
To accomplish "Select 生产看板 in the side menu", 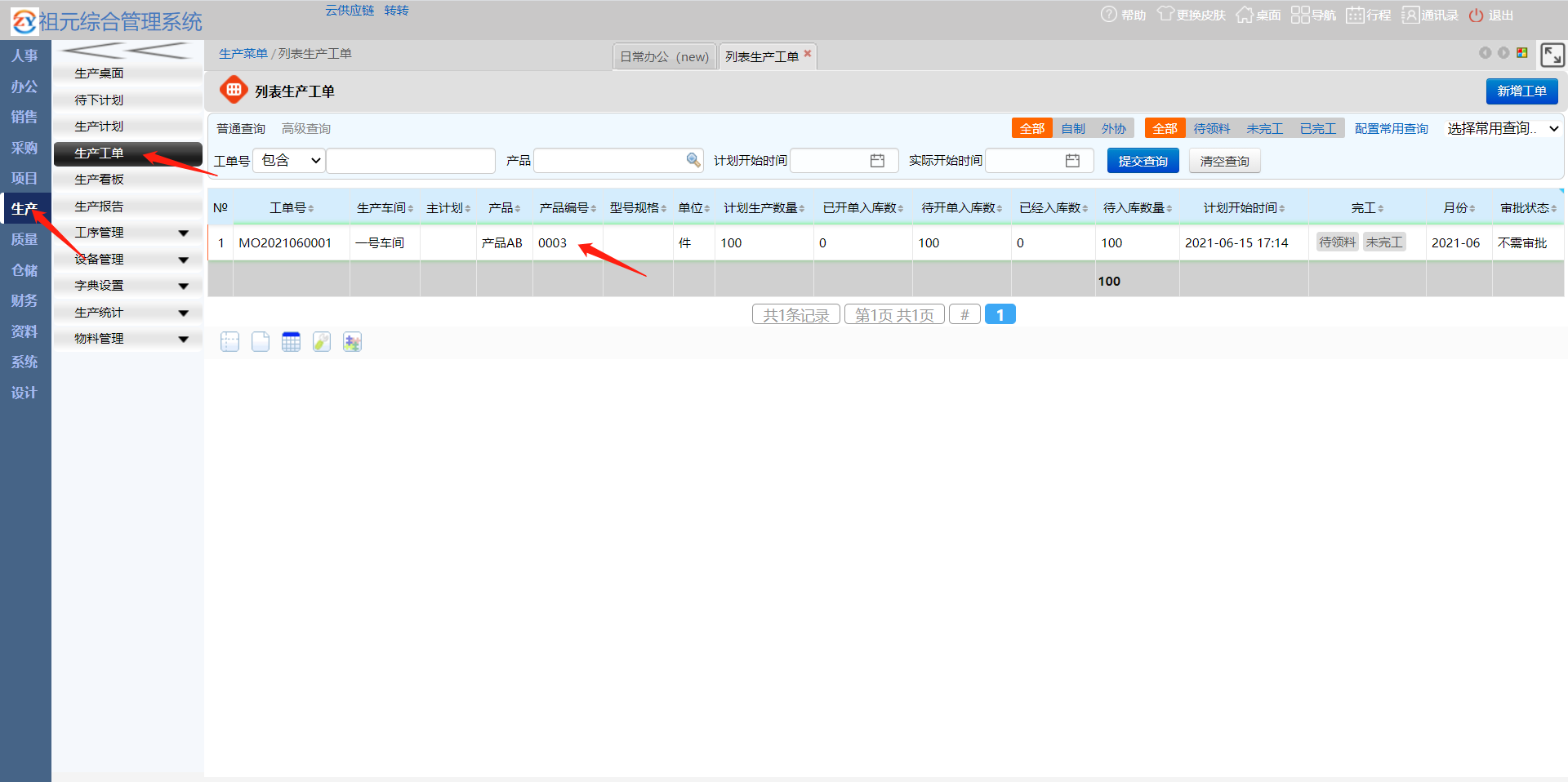I will click(x=100, y=180).
